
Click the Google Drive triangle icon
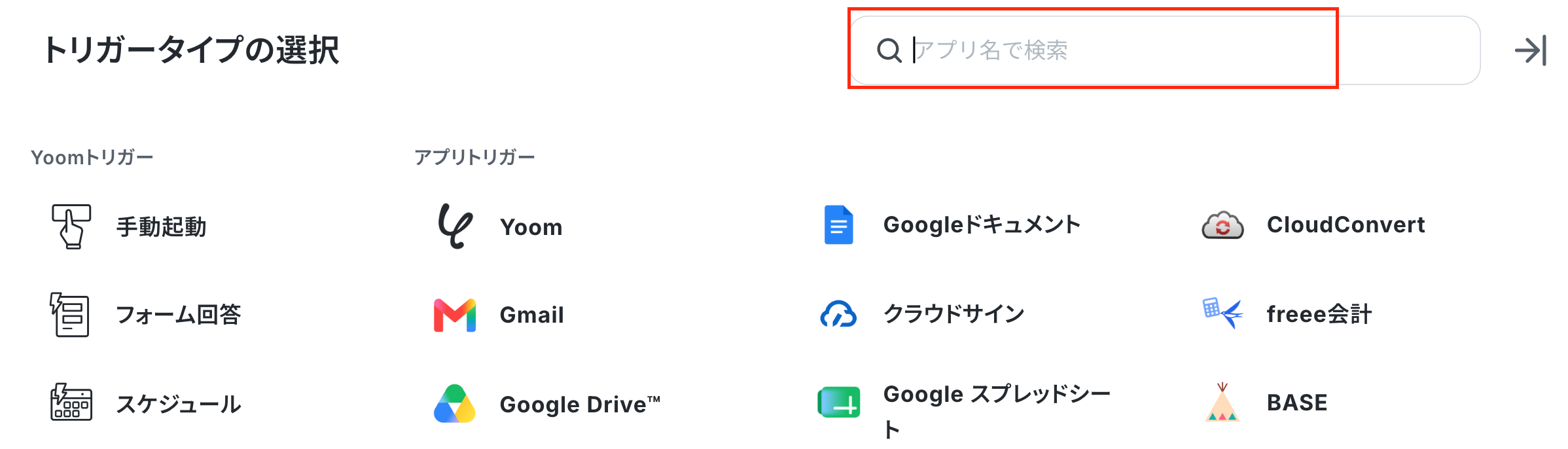click(455, 404)
